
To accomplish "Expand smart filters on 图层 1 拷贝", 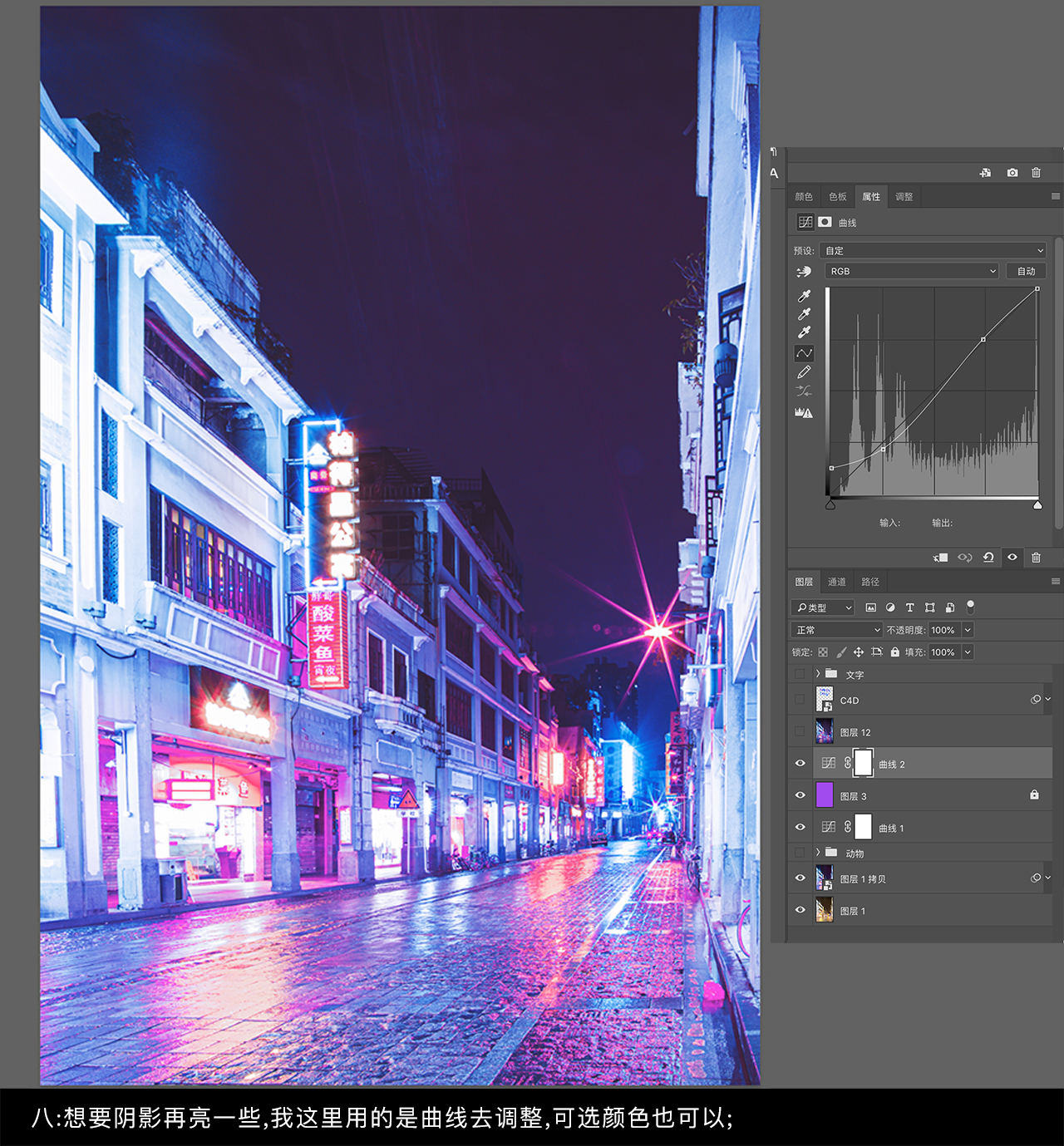I will click(1048, 878).
